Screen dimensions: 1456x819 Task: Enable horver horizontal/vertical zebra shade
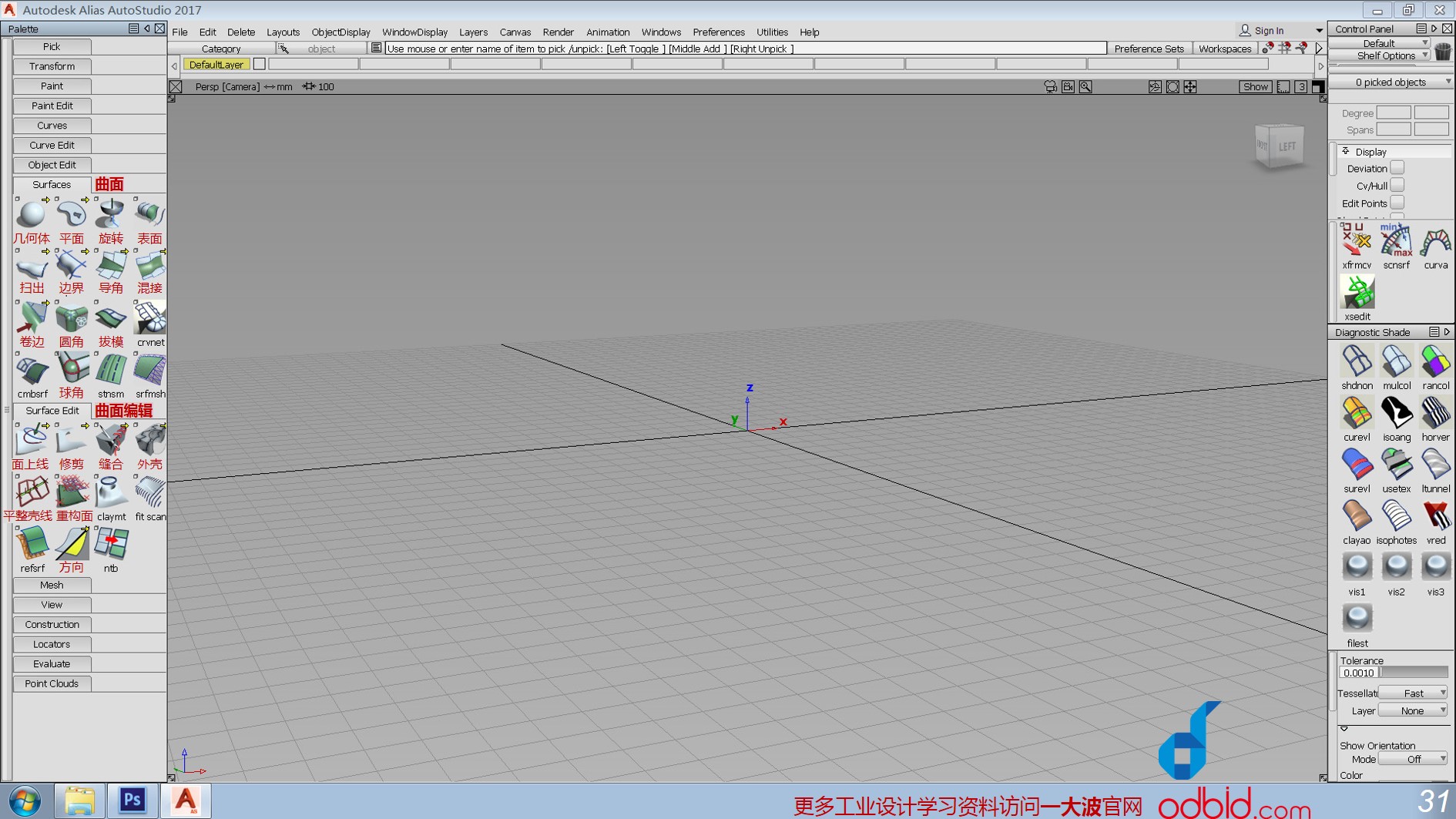click(x=1435, y=413)
